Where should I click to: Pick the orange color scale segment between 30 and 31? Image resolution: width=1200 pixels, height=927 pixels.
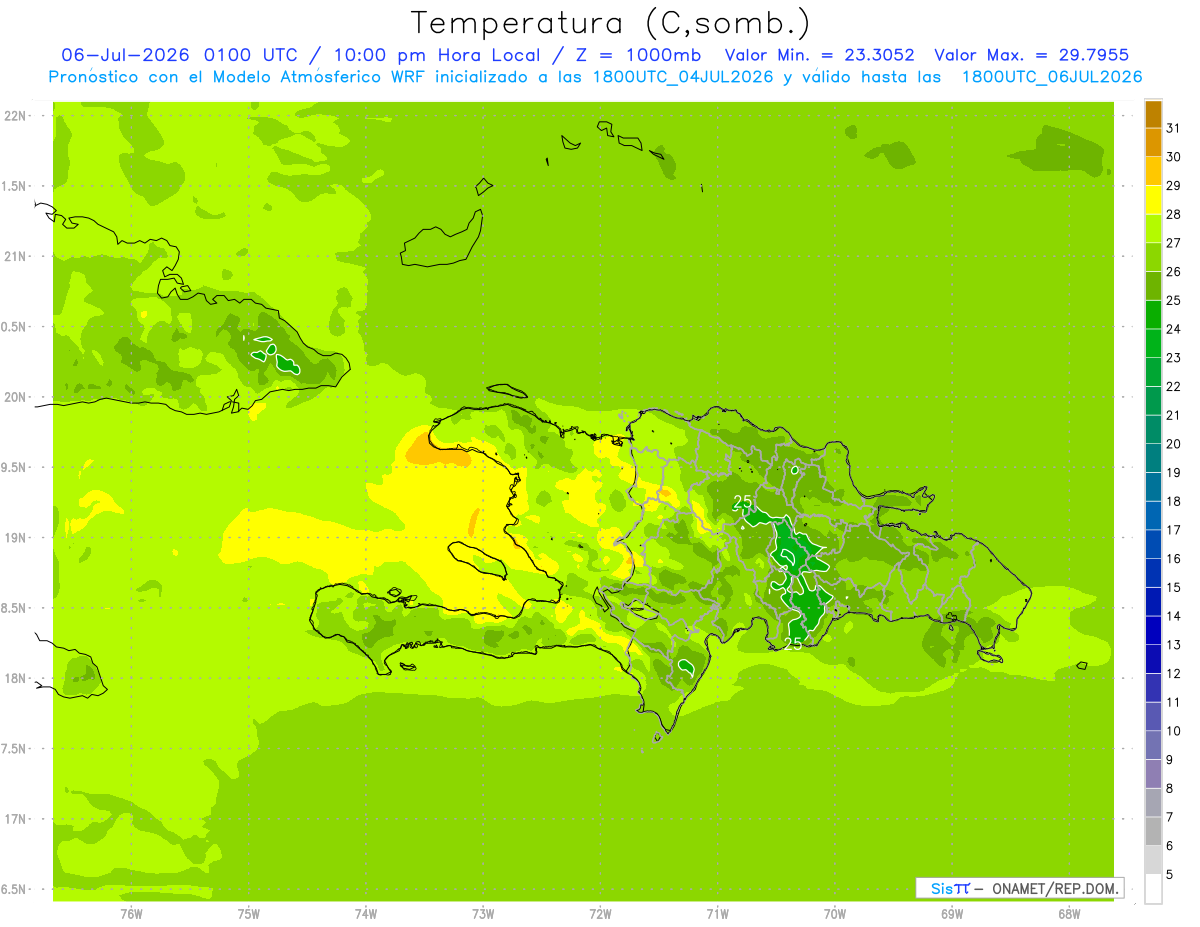1153,142
